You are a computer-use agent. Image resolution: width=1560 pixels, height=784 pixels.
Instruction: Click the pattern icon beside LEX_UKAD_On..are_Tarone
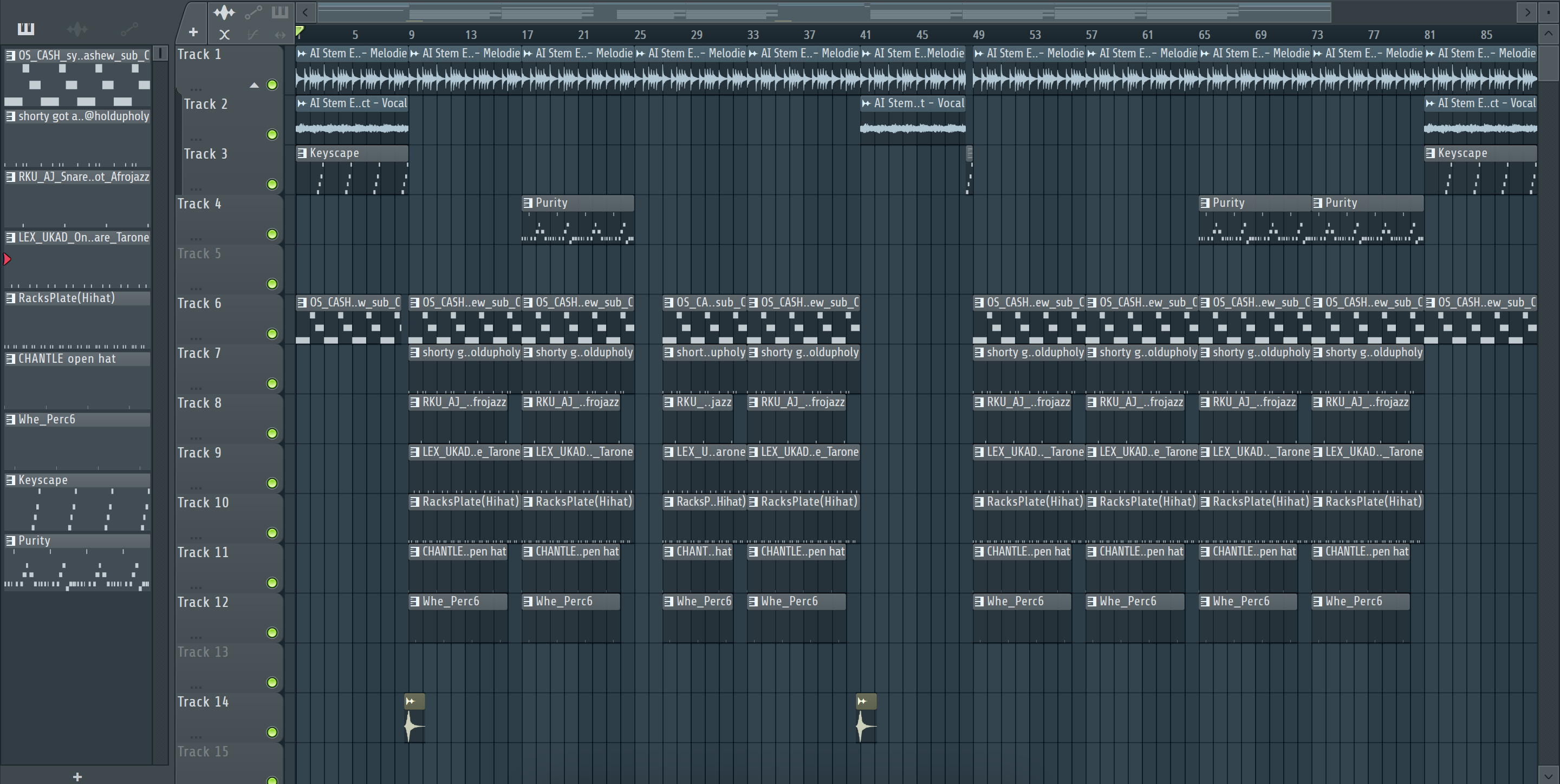(10, 237)
